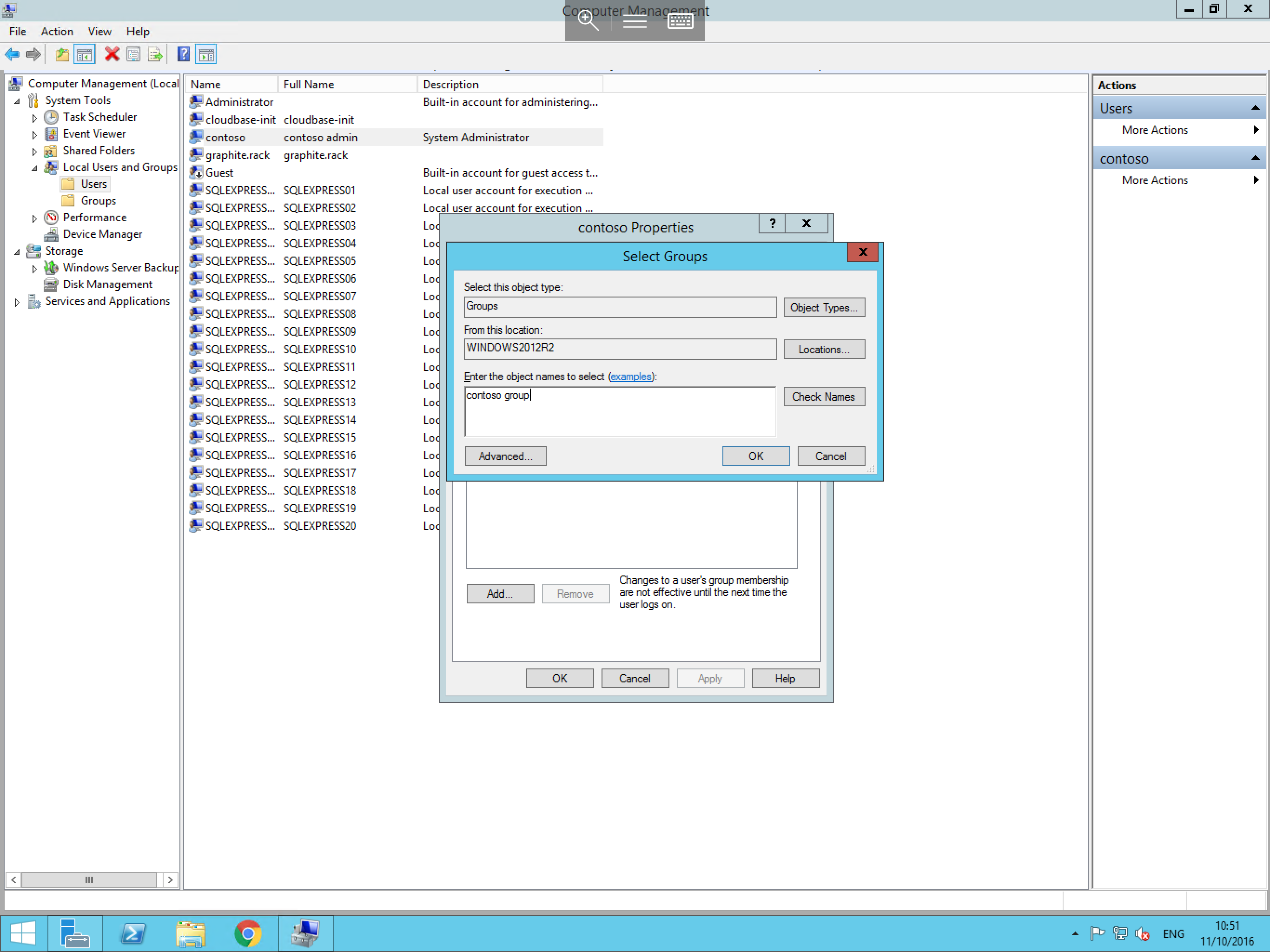
Task: Collapse the Users section in Actions pane
Action: [x=1256, y=107]
